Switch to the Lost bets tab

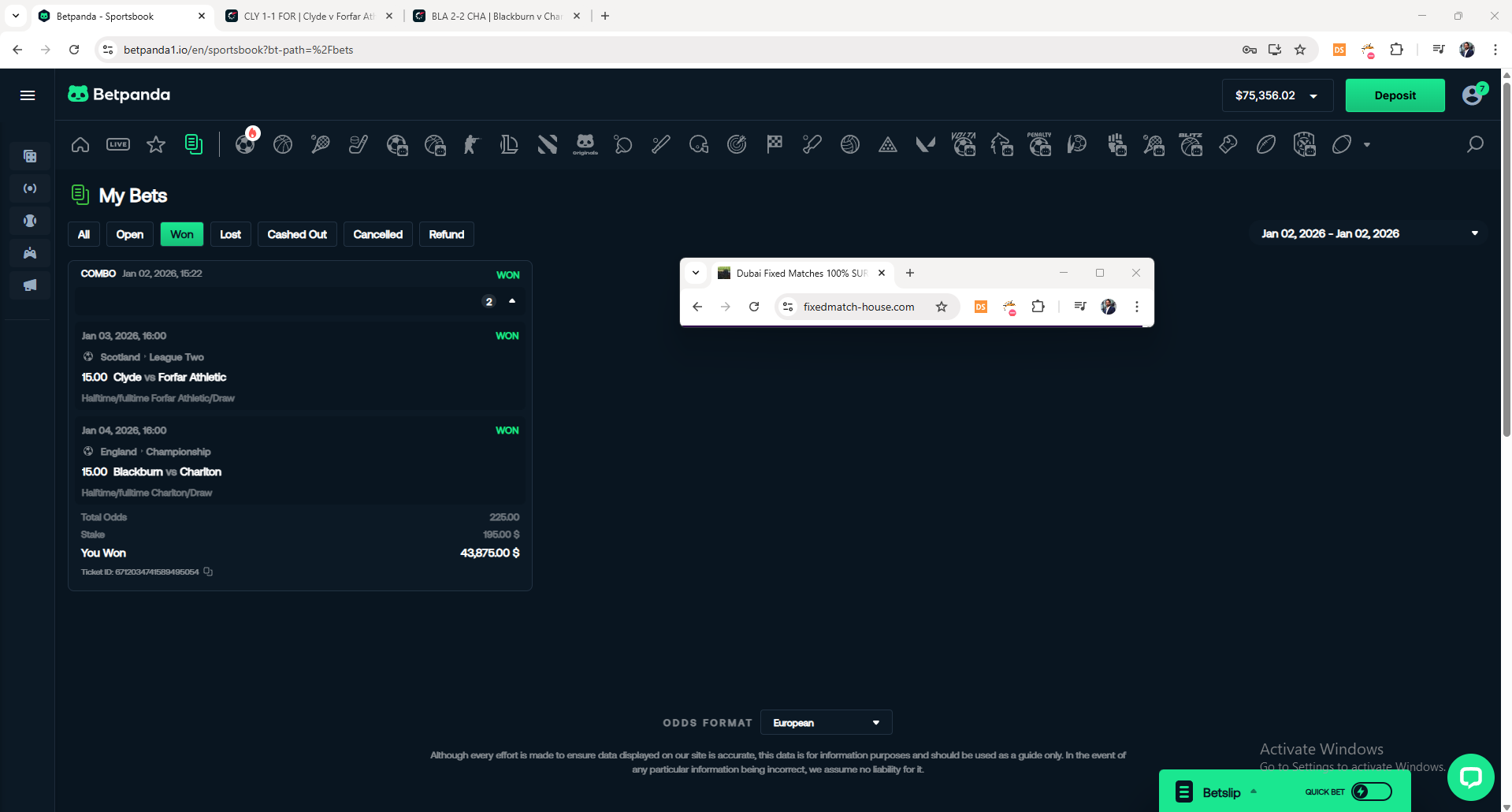(x=230, y=234)
